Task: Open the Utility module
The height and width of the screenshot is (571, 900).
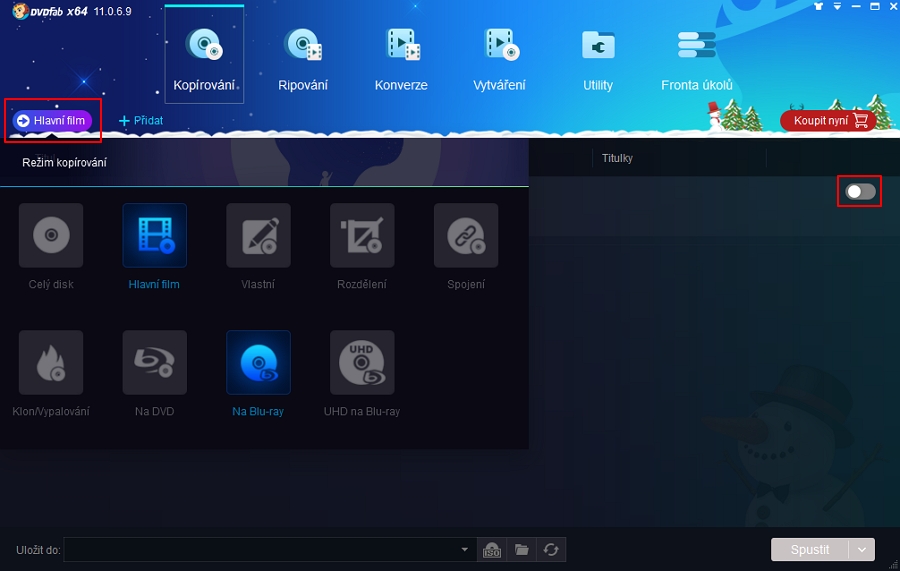Action: pos(598,60)
